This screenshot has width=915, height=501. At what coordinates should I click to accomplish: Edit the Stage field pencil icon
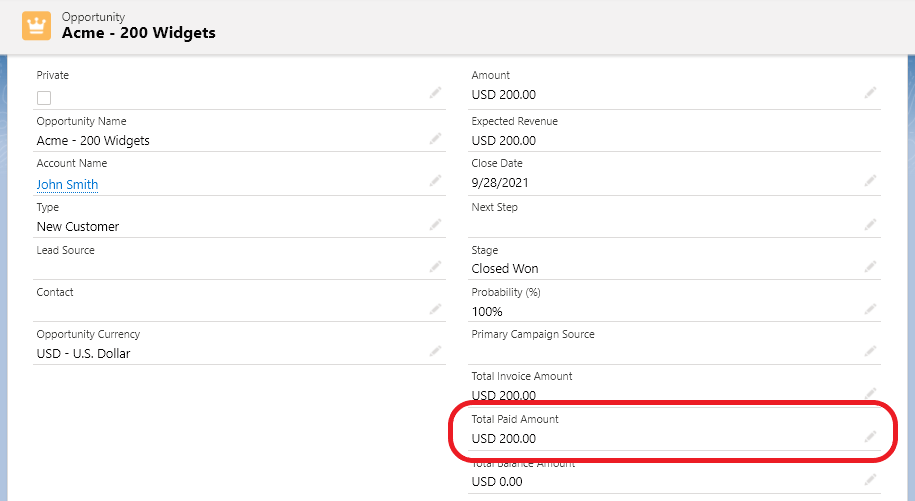871,266
